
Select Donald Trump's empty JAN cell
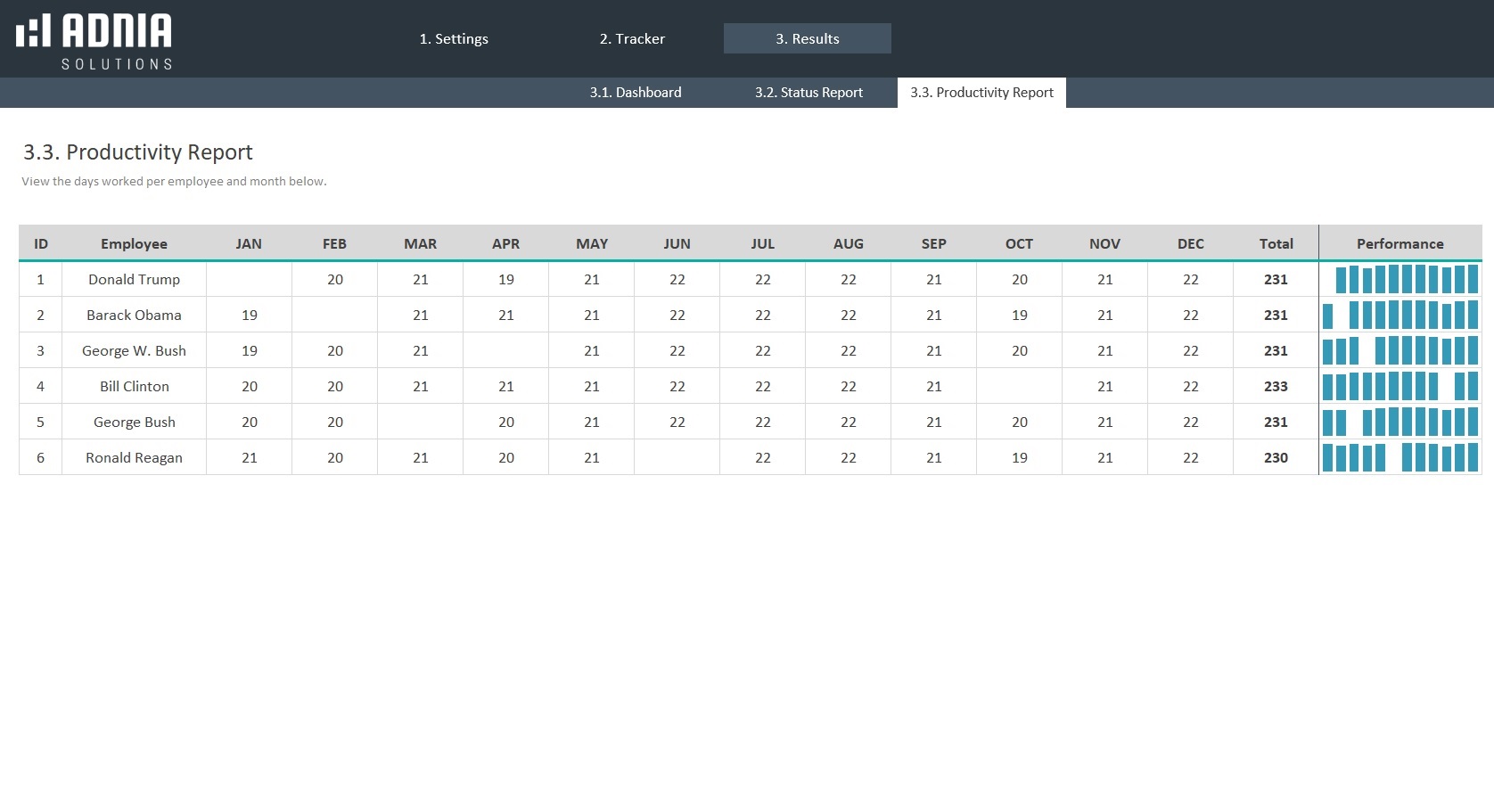tap(249, 279)
